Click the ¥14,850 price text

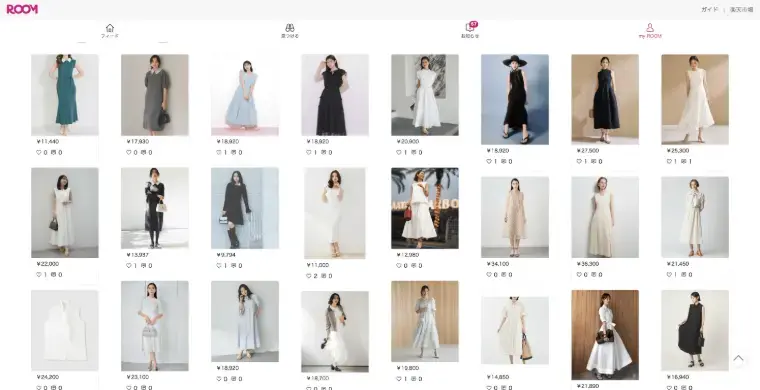click(x=498, y=377)
